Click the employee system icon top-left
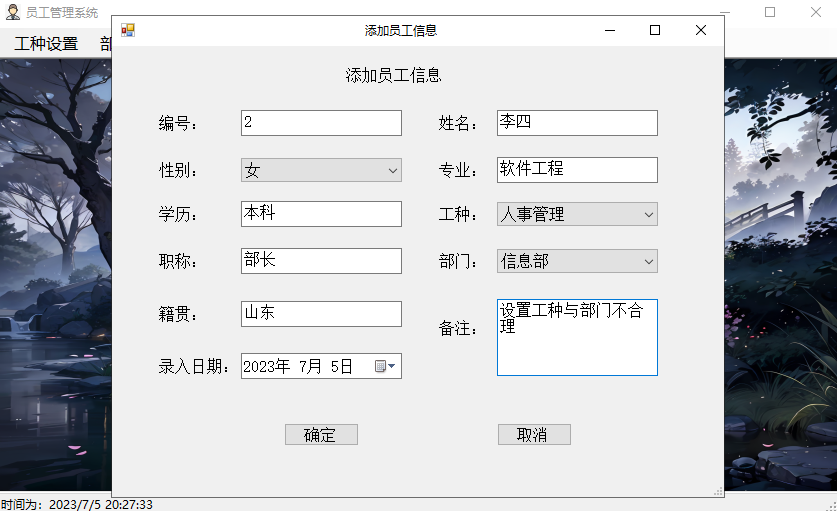This screenshot has width=837, height=511. point(13,13)
